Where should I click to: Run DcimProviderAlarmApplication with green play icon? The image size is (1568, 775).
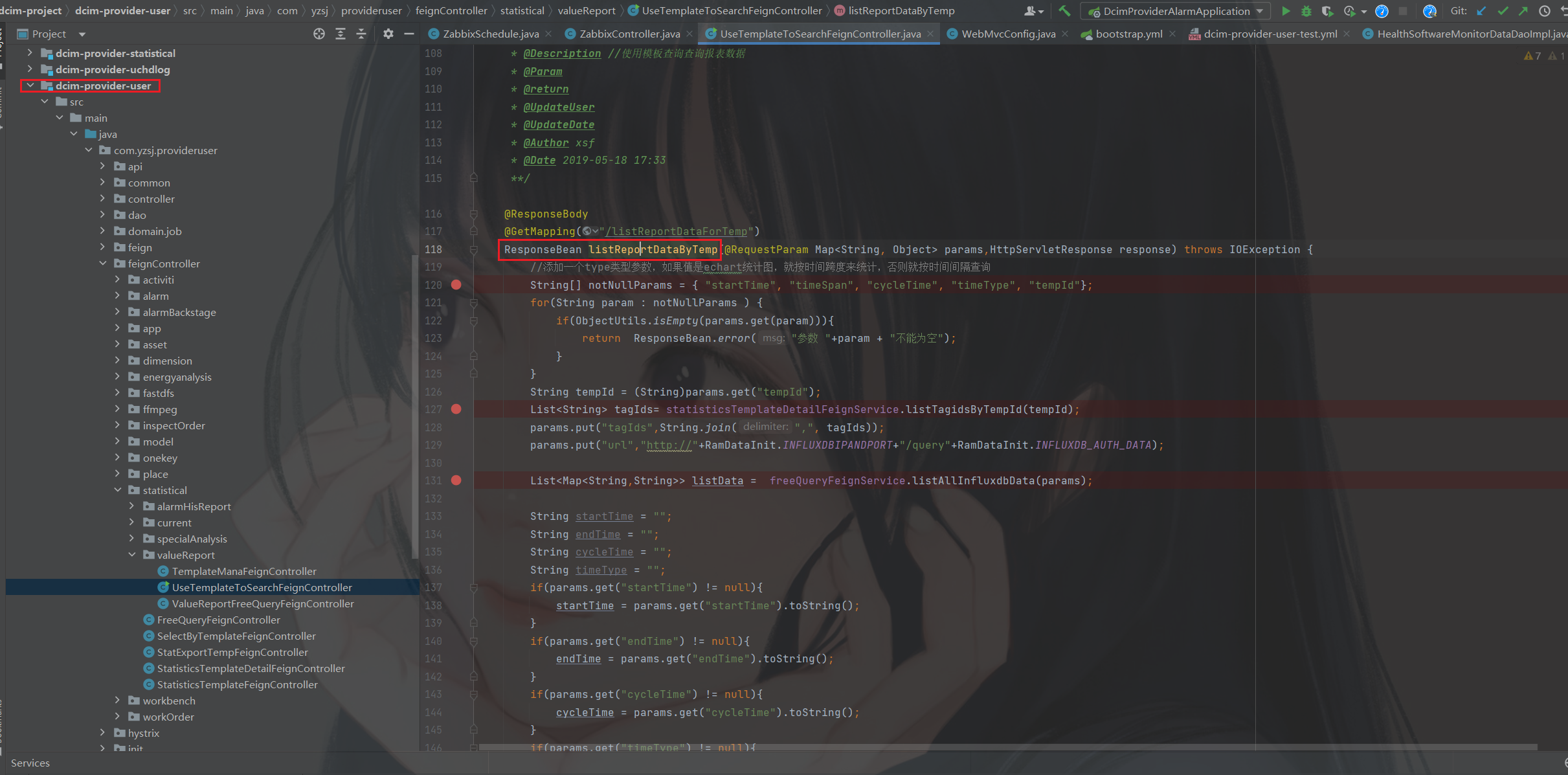pyautogui.click(x=1286, y=11)
